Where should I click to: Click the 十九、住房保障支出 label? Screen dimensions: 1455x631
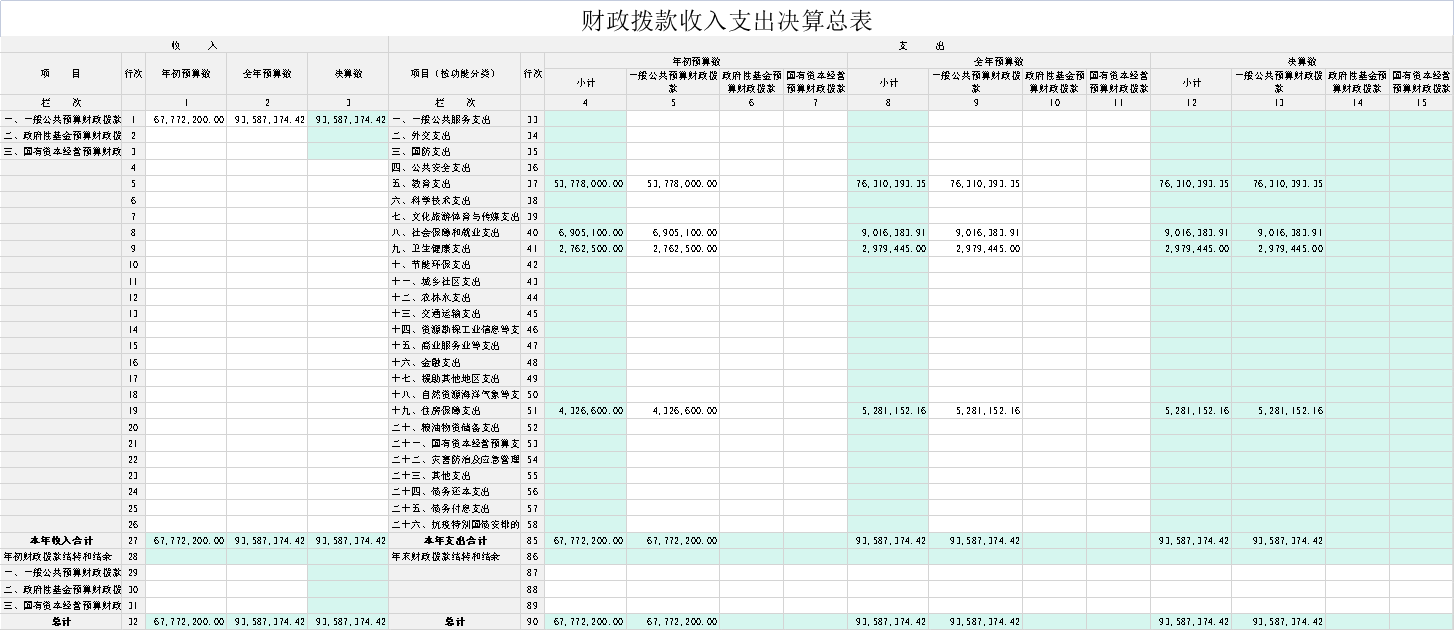point(454,410)
